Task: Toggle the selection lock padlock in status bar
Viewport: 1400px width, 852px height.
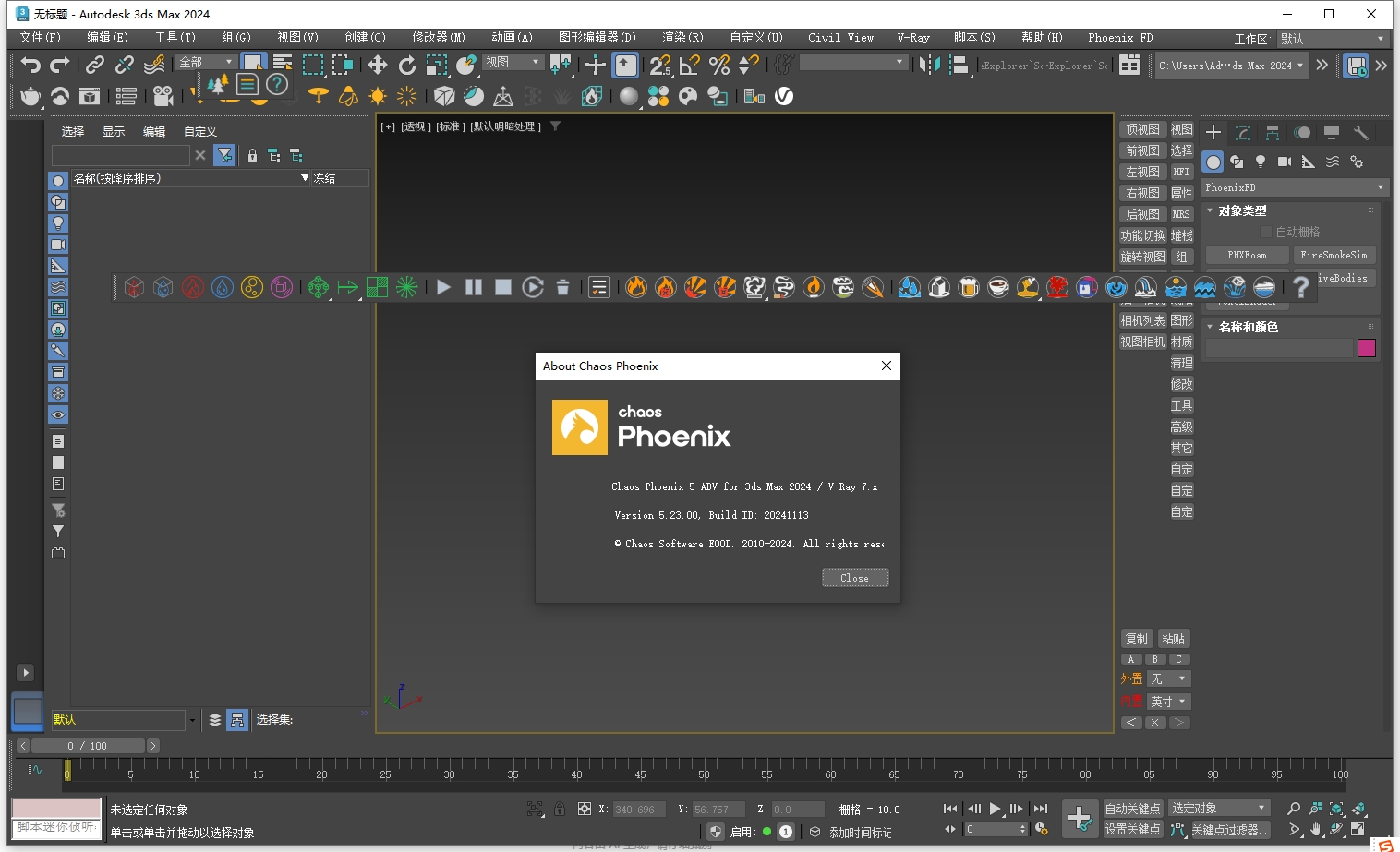Action: (x=560, y=809)
